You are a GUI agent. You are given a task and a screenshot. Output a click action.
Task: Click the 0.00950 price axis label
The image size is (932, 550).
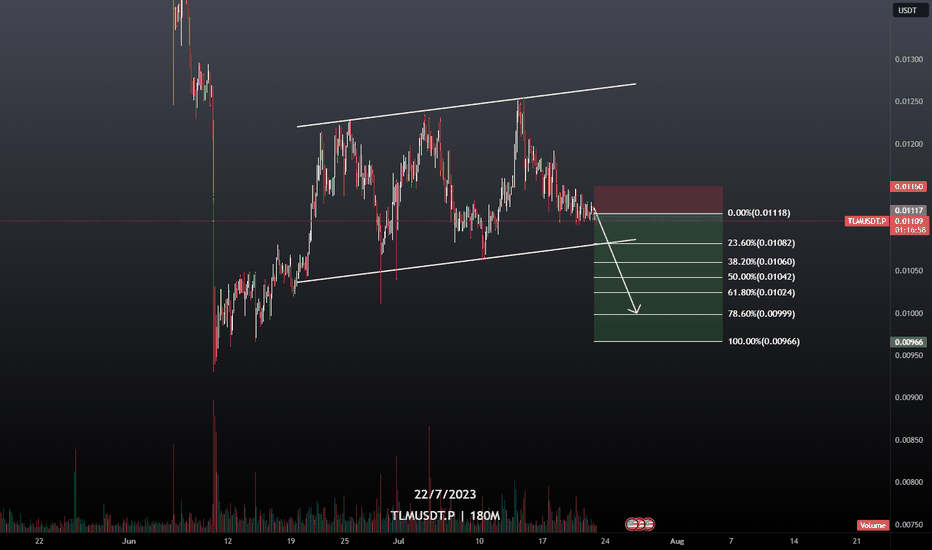point(909,356)
